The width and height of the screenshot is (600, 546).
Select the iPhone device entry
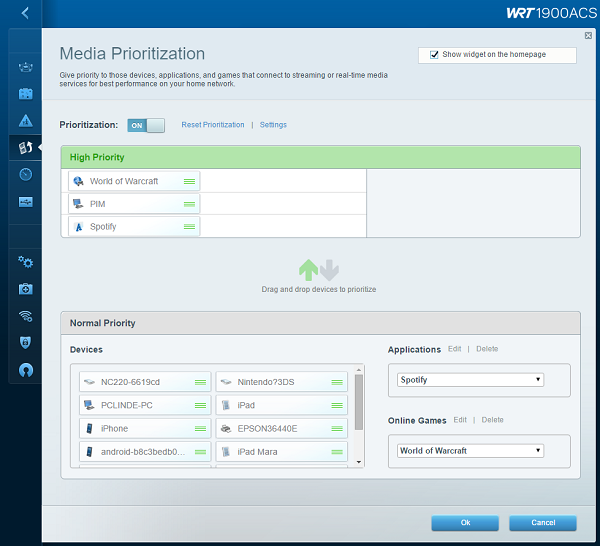pyautogui.click(x=145, y=429)
